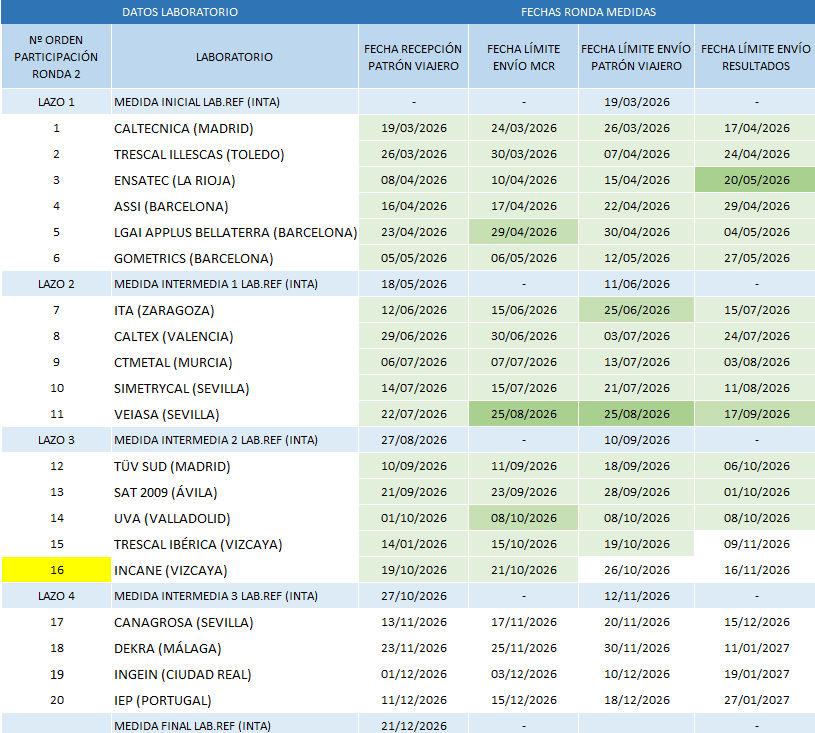Select the 'DEKRA (MÁLAGA)' cell
815x733 pixels.
coord(234,648)
